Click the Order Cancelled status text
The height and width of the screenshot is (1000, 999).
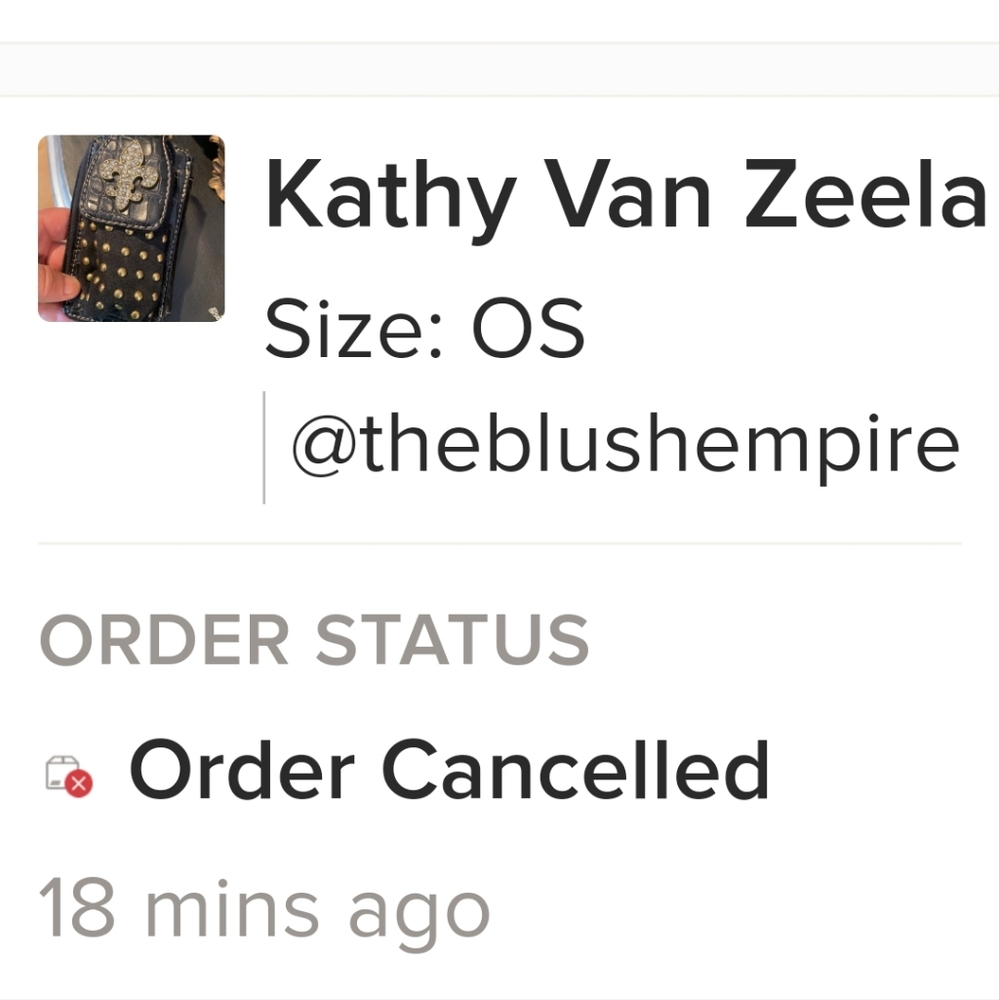click(449, 769)
